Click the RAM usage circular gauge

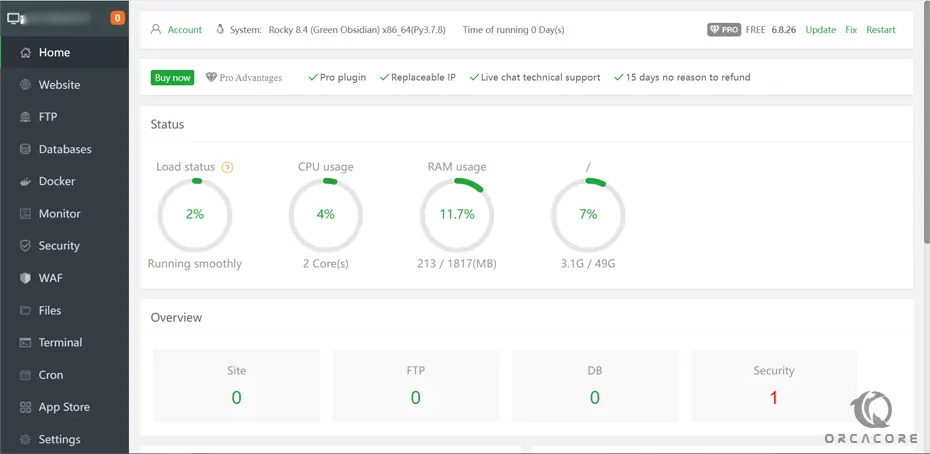(456, 214)
